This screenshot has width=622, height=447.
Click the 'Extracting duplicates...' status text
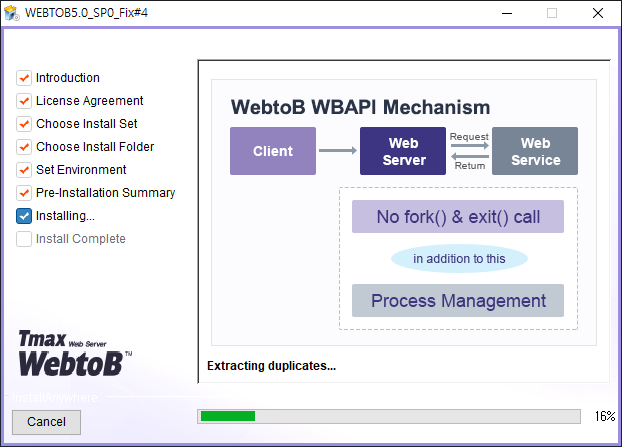pos(271,366)
